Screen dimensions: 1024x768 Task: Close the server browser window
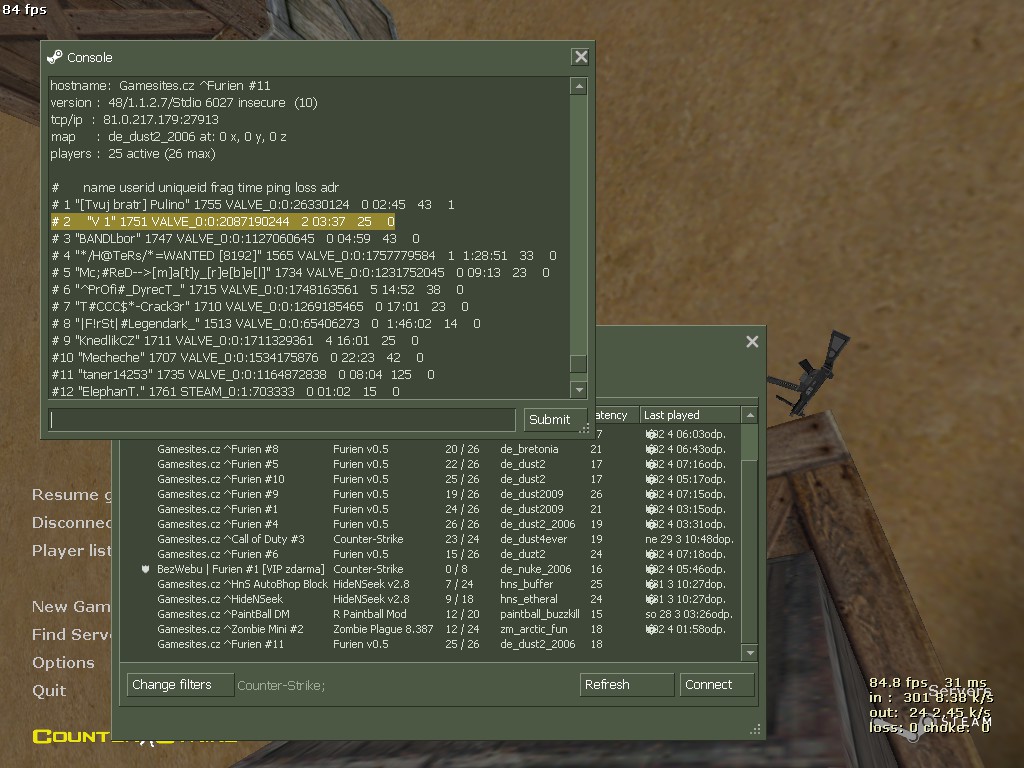(x=752, y=342)
